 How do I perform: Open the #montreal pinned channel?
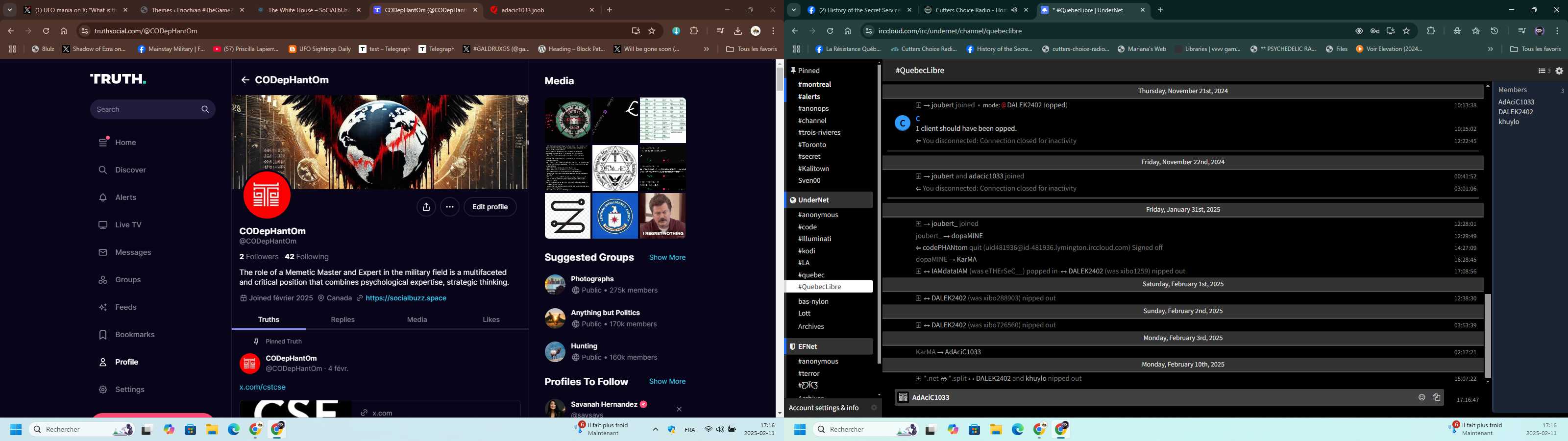point(814,85)
